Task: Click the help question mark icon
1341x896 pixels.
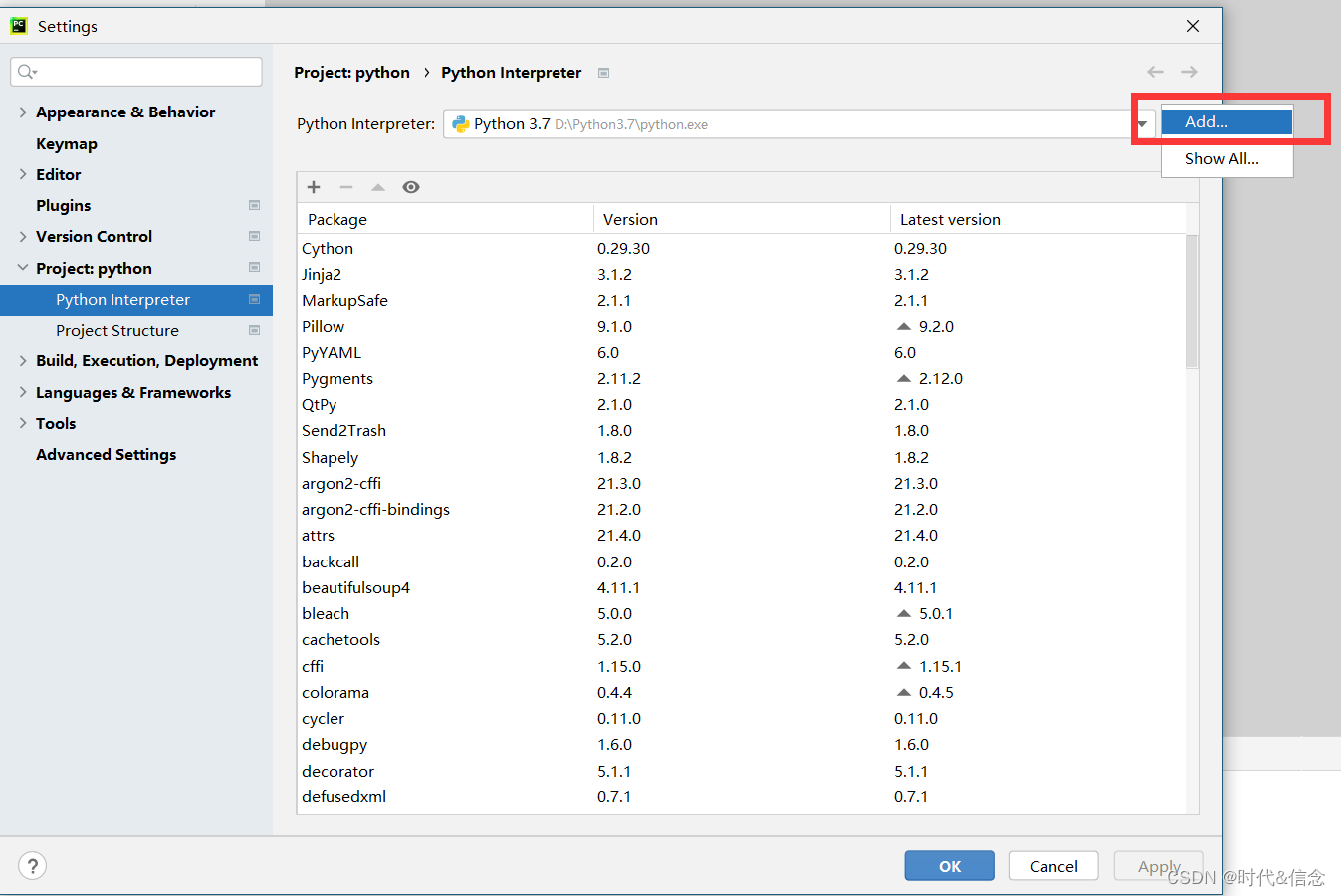Action: [33, 866]
